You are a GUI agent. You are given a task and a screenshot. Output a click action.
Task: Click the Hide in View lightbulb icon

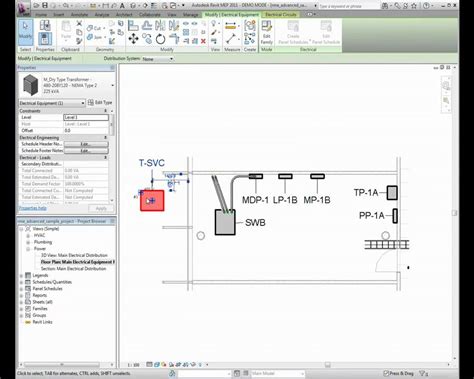214,23
